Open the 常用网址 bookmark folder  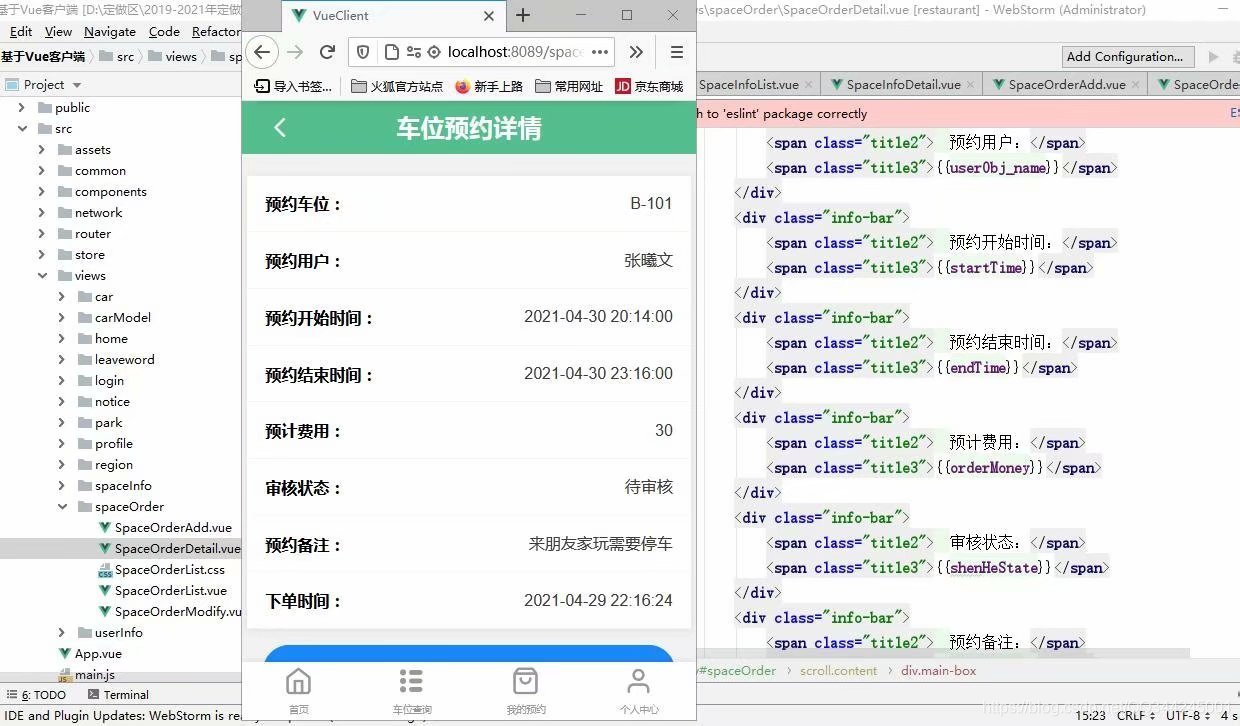click(x=568, y=86)
